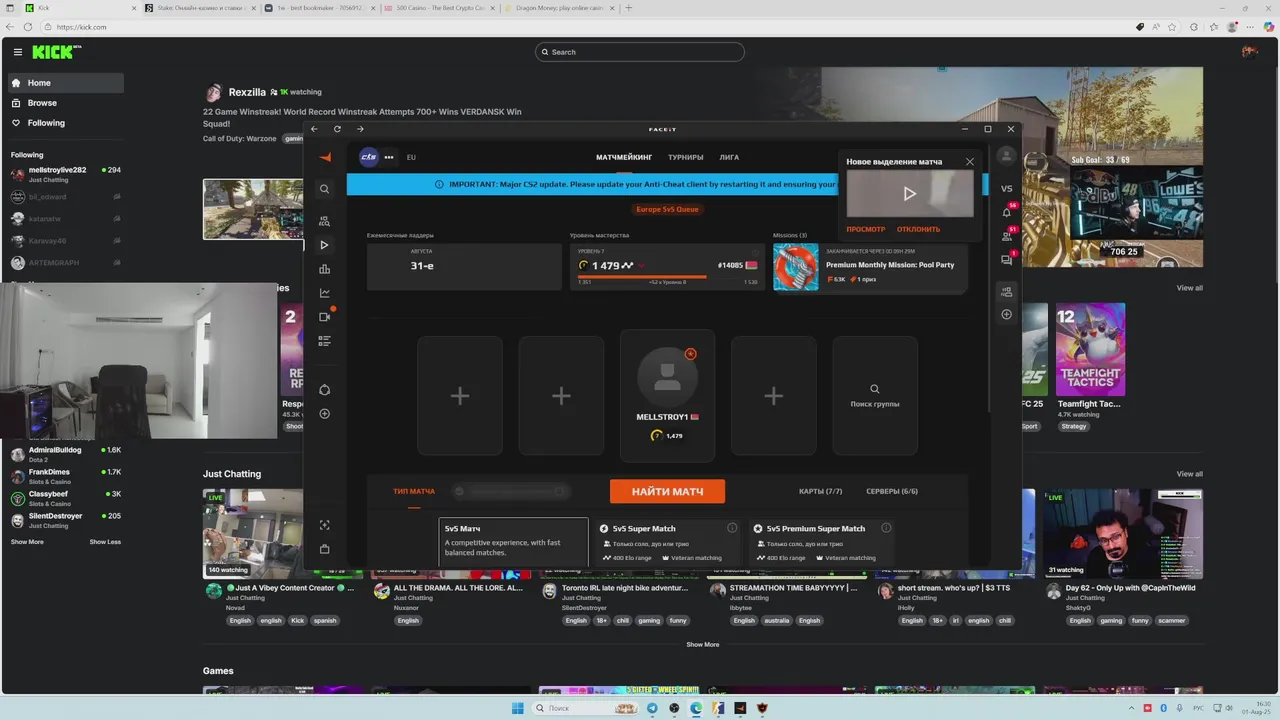The height and width of the screenshot is (720, 1280).
Task: Open FACEIT video camera sidebar icon
Action: point(324,317)
